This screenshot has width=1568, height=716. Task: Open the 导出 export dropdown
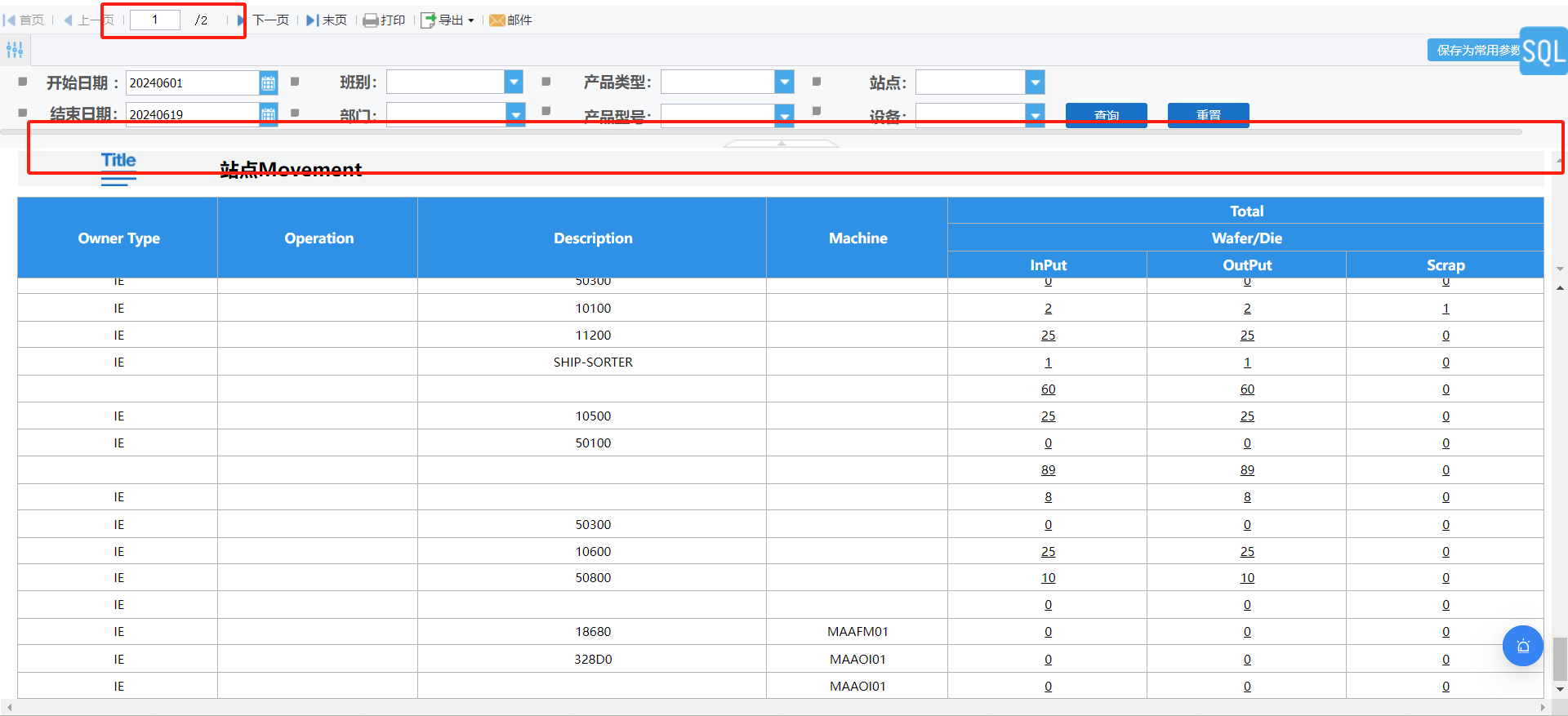pyautogui.click(x=448, y=20)
